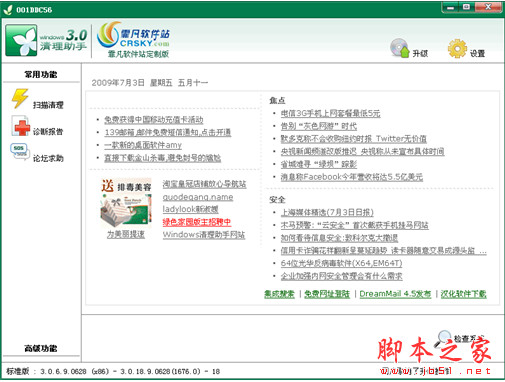Open the ladylook新浪潮 link

pos(190,209)
